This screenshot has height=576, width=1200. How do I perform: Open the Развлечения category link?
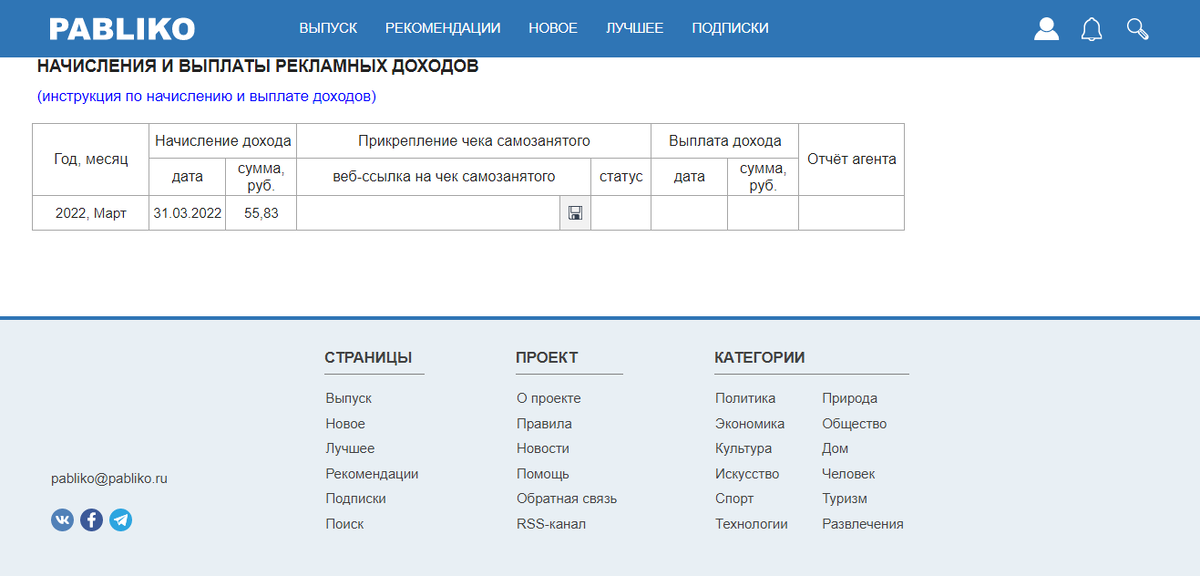(x=862, y=524)
